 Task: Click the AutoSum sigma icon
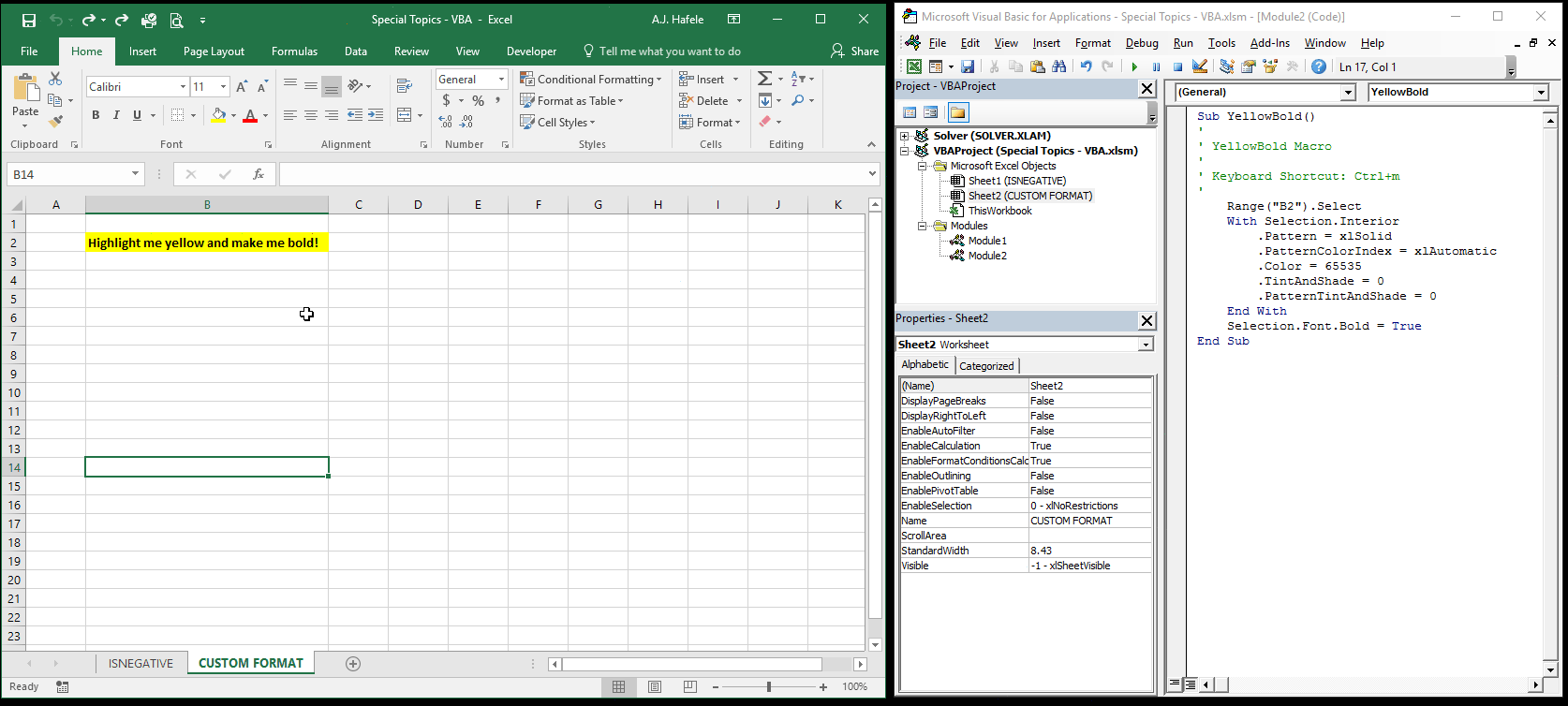click(765, 79)
